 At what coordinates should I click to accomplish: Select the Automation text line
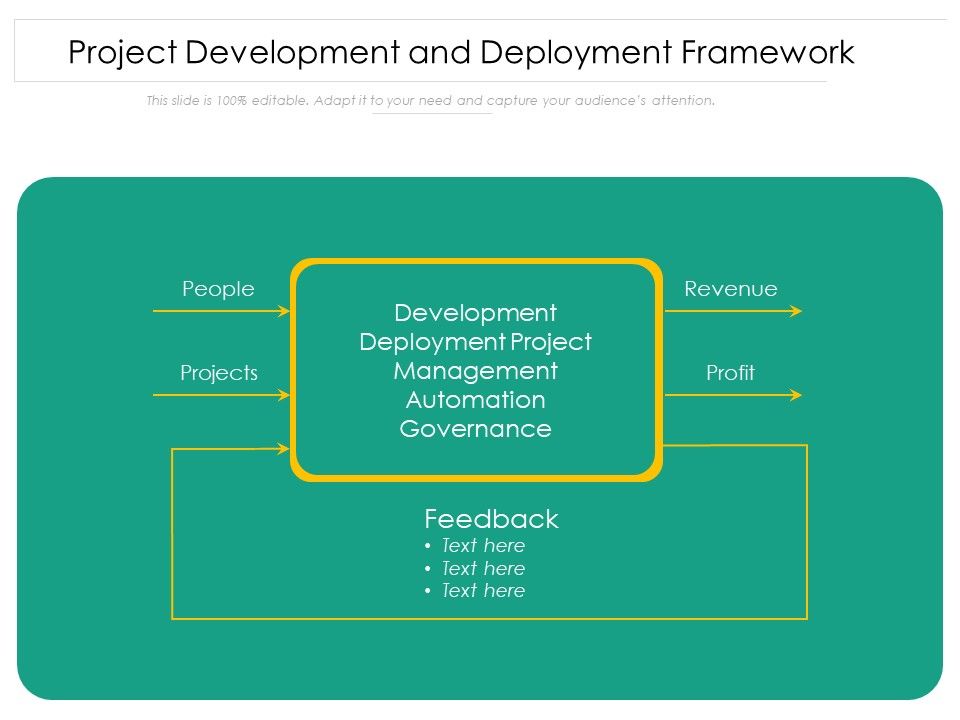tap(475, 400)
